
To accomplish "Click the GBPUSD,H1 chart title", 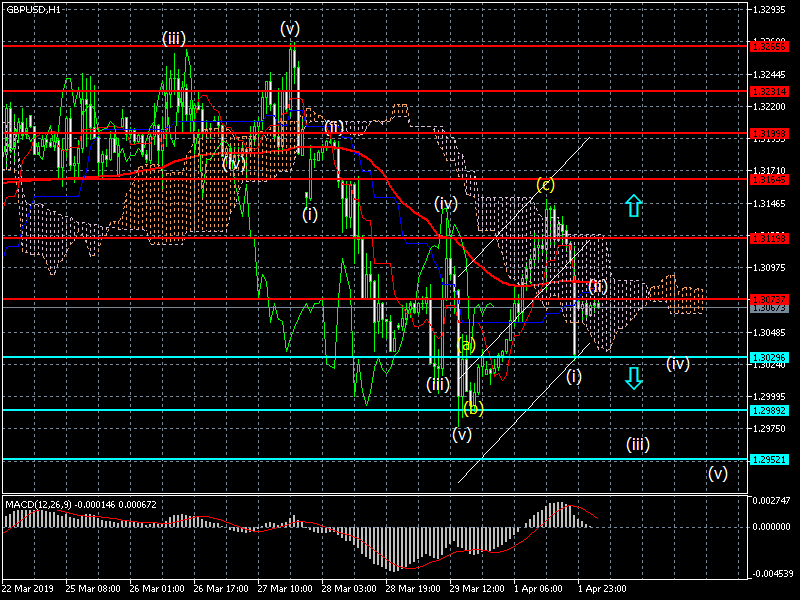I will [32, 9].
